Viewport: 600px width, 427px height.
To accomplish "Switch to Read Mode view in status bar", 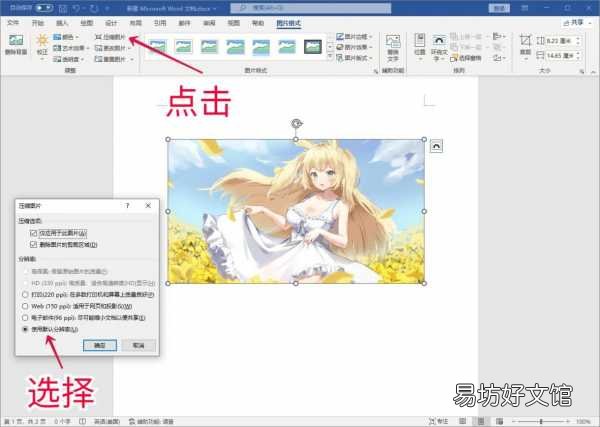I will 463,421.
